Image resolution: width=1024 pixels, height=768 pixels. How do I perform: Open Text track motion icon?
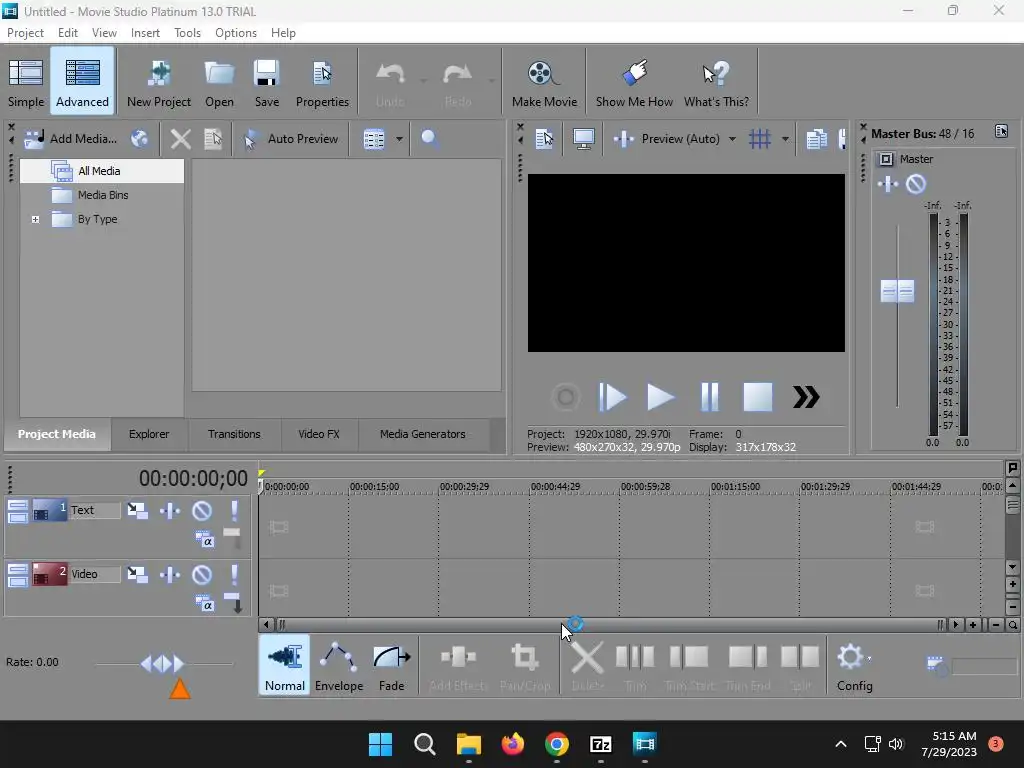(x=137, y=510)
